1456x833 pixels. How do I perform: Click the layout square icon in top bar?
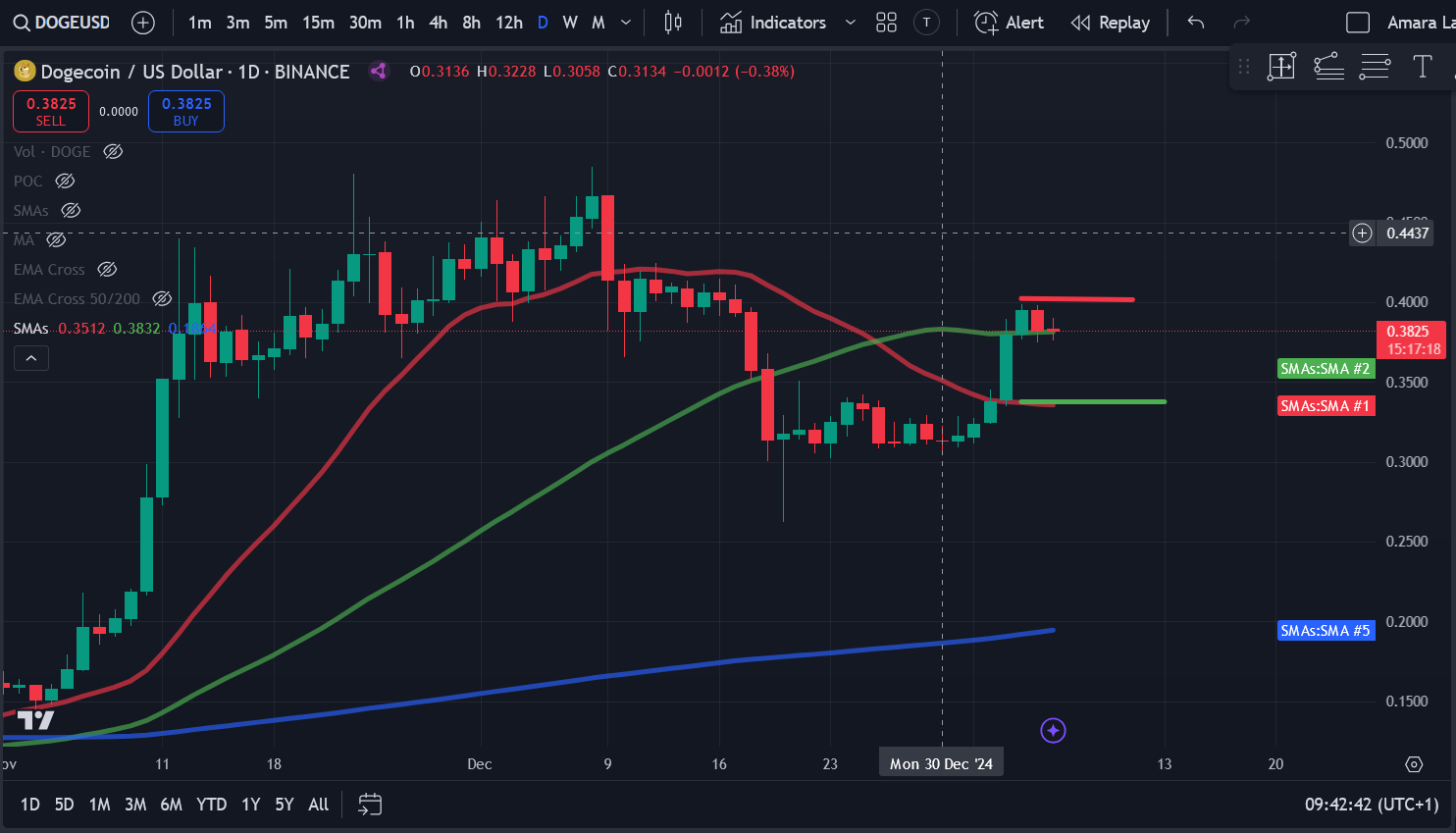point(1358,23)
